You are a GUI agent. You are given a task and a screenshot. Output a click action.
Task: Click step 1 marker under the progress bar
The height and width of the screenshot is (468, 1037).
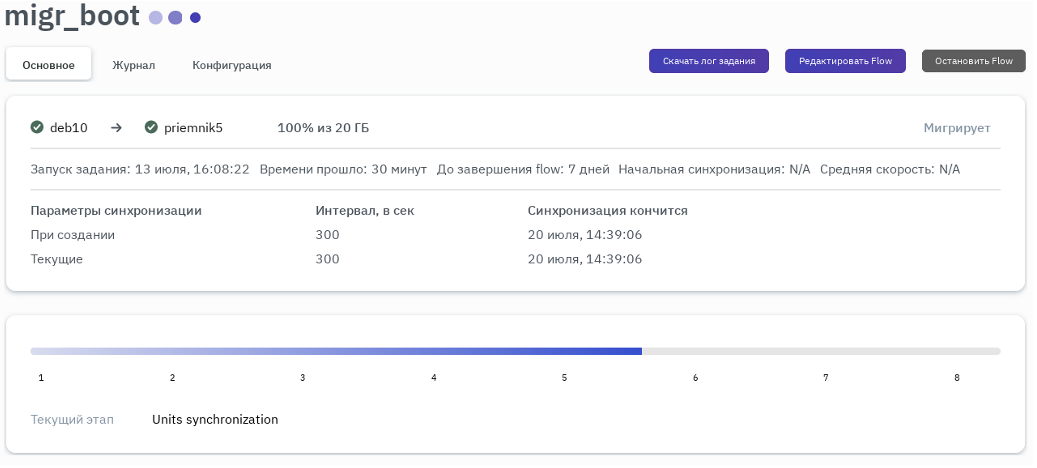tap(41, 378)
